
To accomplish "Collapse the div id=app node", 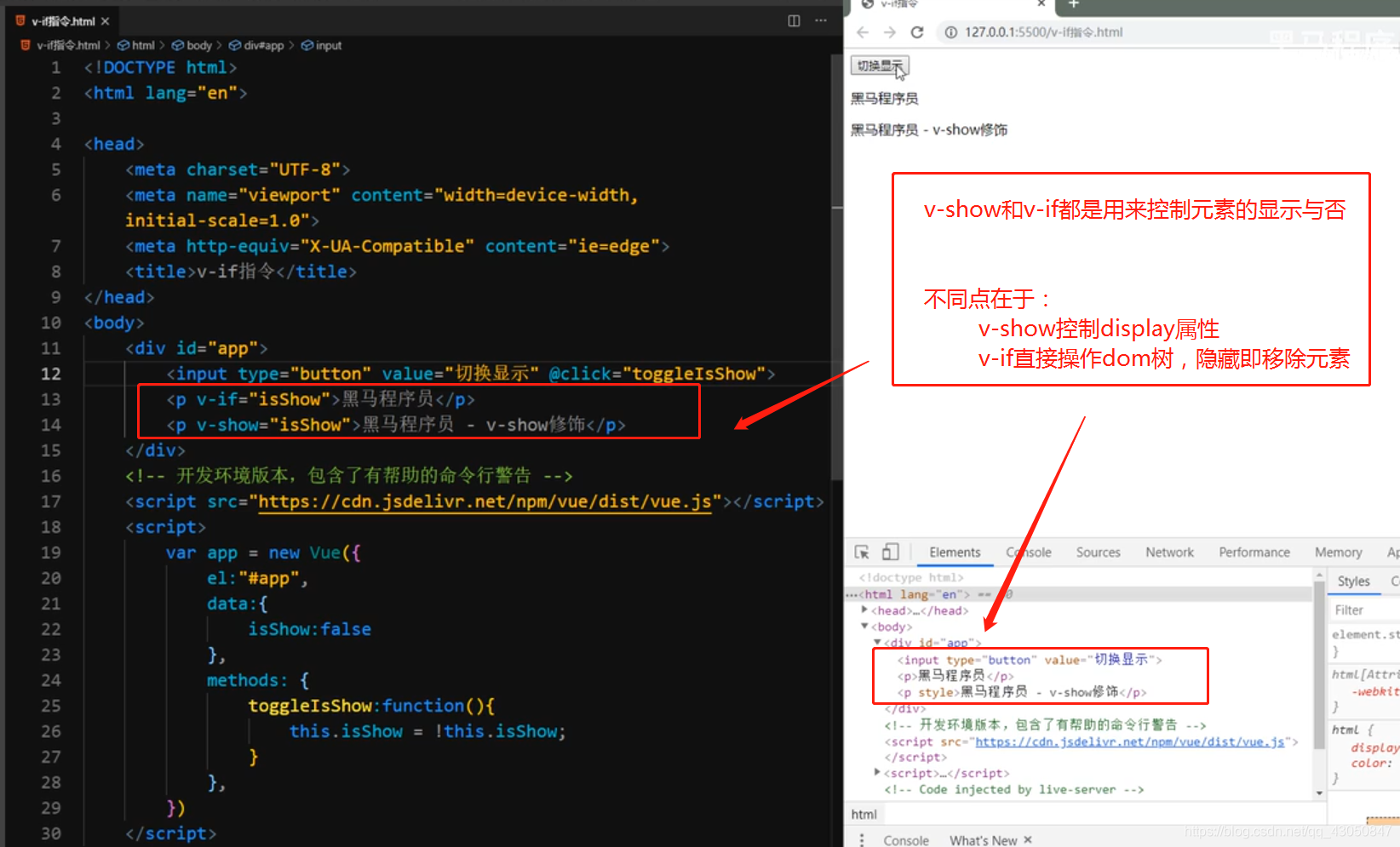I will (x=877, y=643).
